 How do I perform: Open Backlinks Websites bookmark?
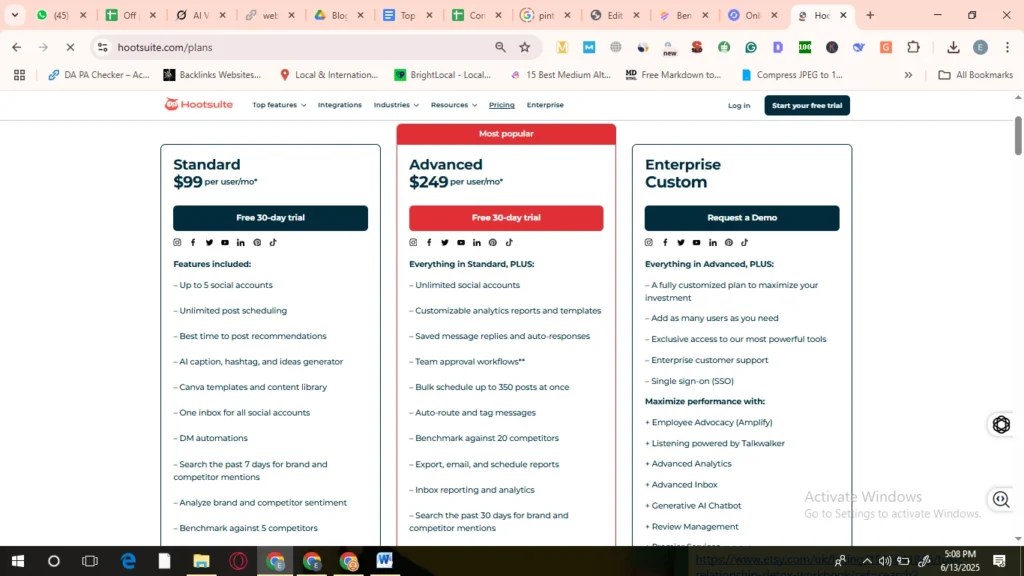pyautogui.click(x=212, y=75)
